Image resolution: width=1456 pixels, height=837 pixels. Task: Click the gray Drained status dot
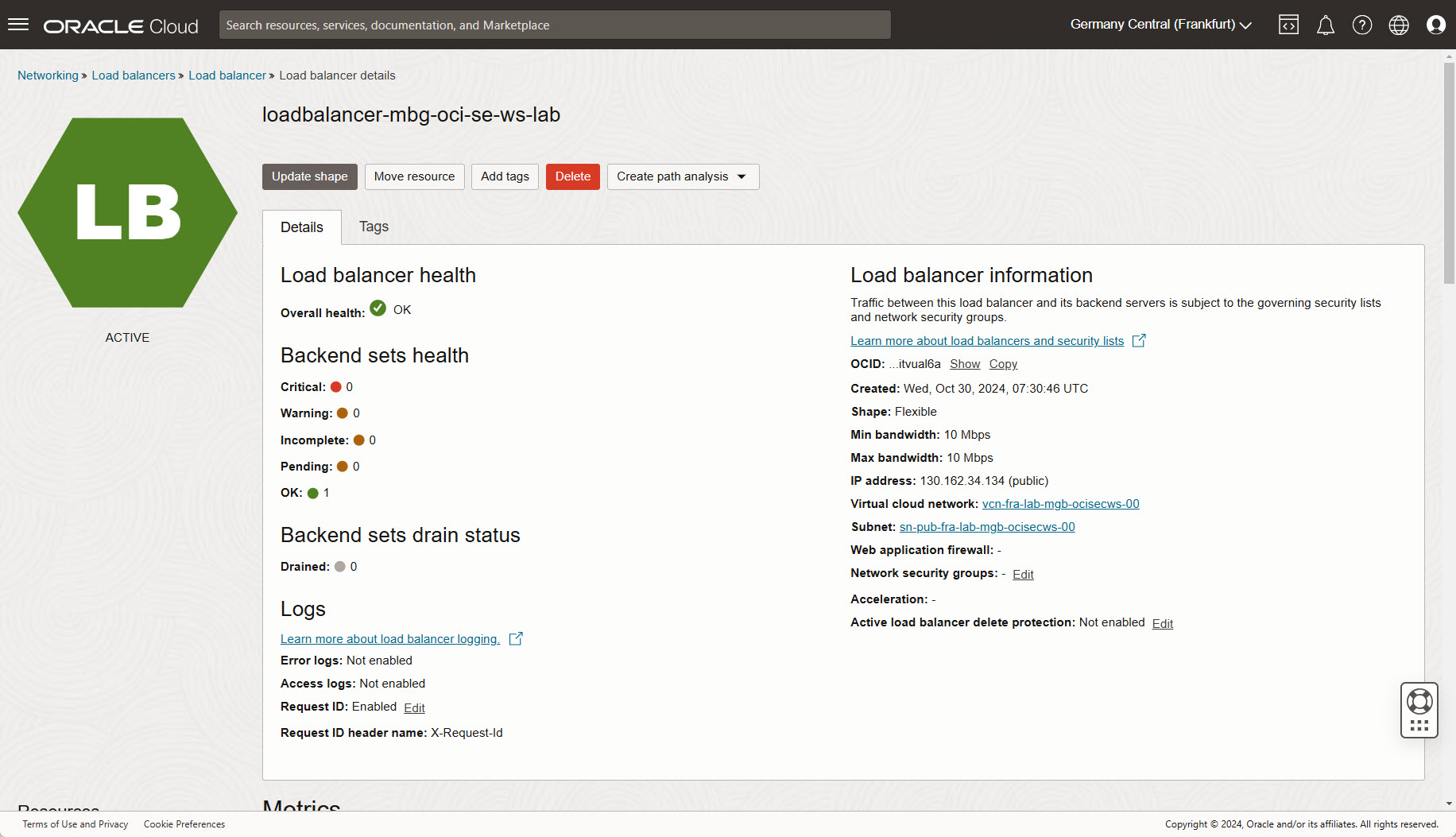(x=340, y=567)
